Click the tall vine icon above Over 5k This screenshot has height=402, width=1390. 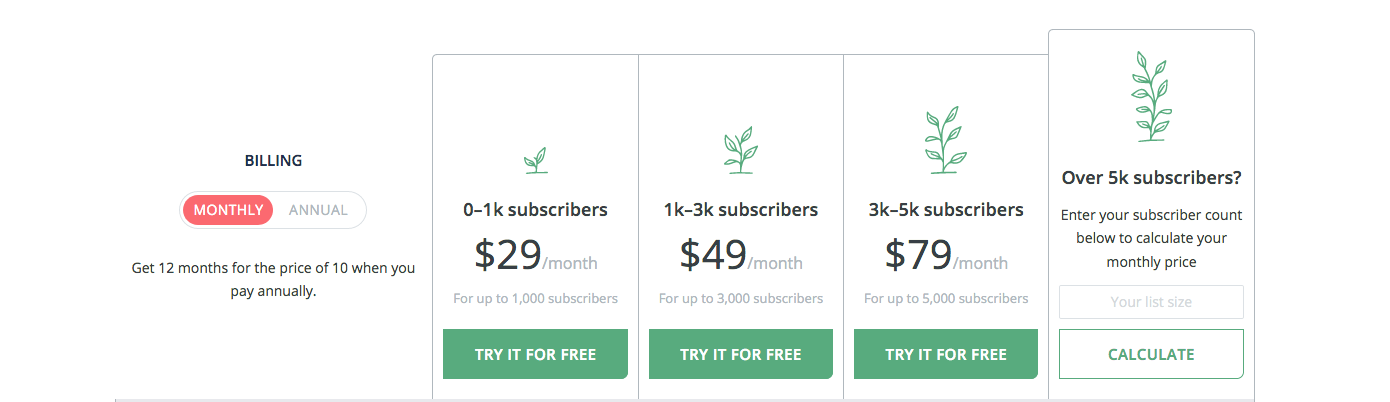click(x=1151, y=97)
